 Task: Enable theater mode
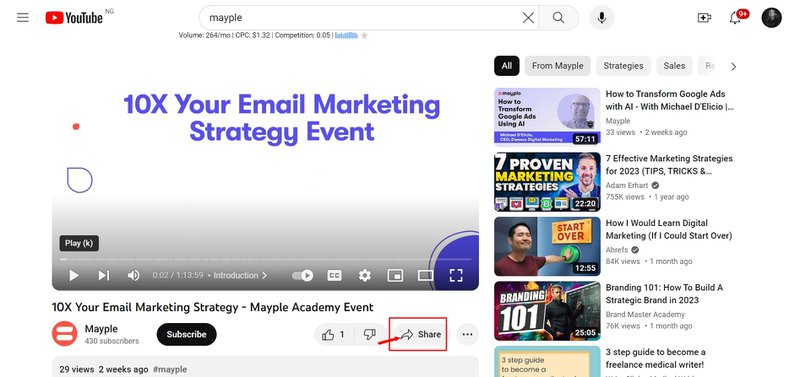[425, 275]
